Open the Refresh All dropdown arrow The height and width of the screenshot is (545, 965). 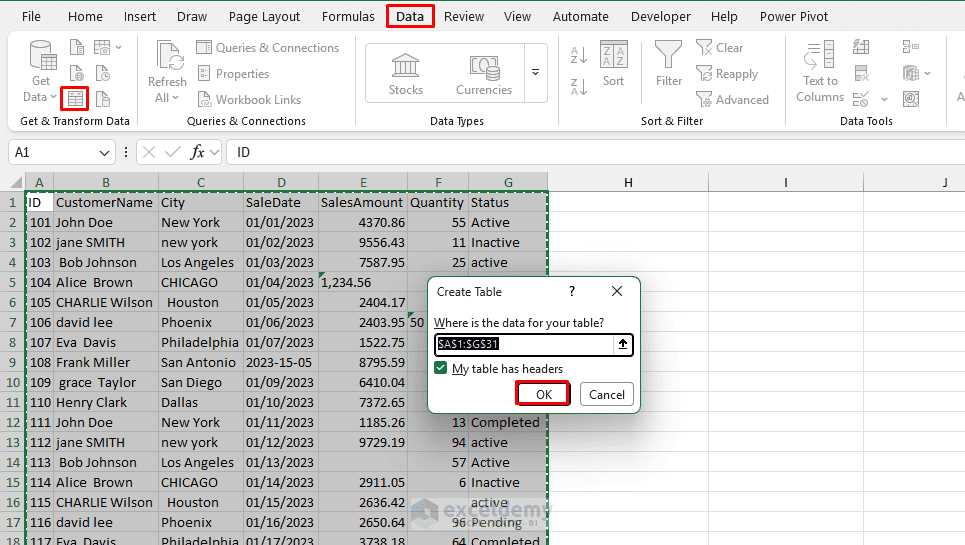click(x=175, y=98)
